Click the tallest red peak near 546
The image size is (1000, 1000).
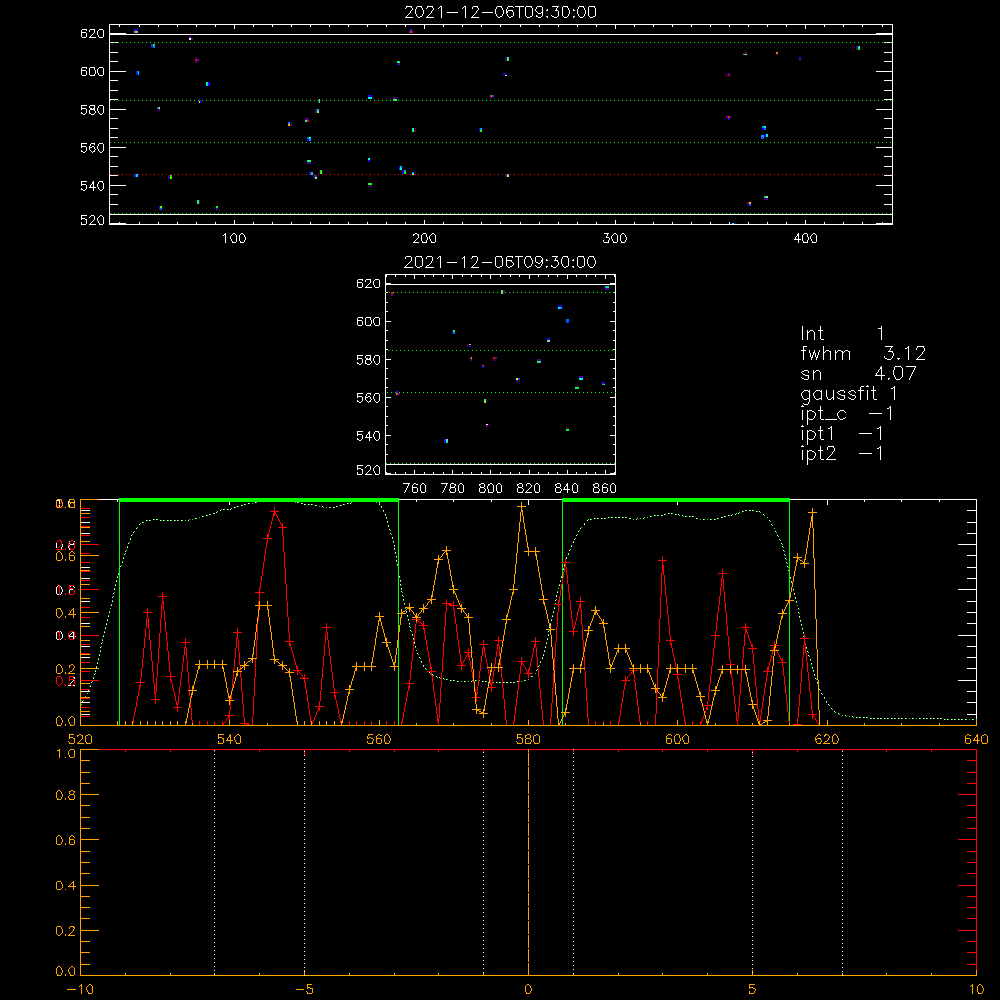tap(274, 511)
